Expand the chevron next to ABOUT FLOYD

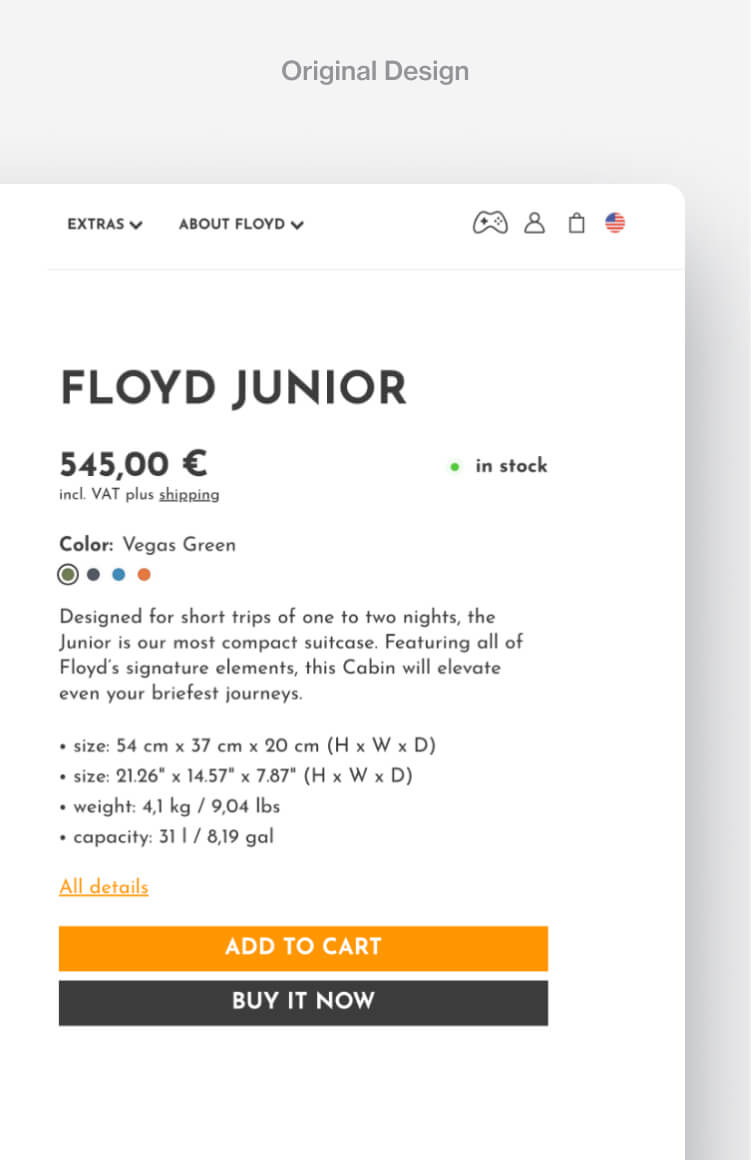(x=297, y=225)
